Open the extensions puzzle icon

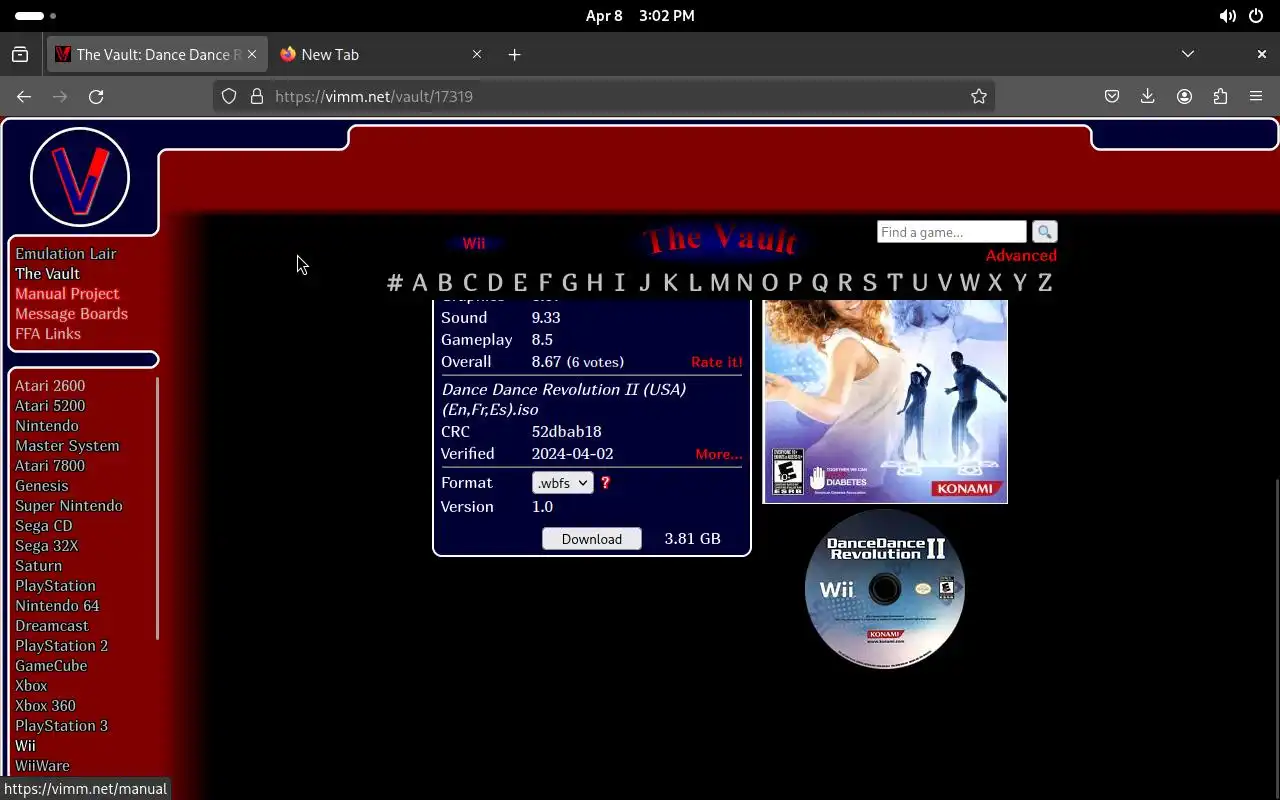coord(1220,96)
